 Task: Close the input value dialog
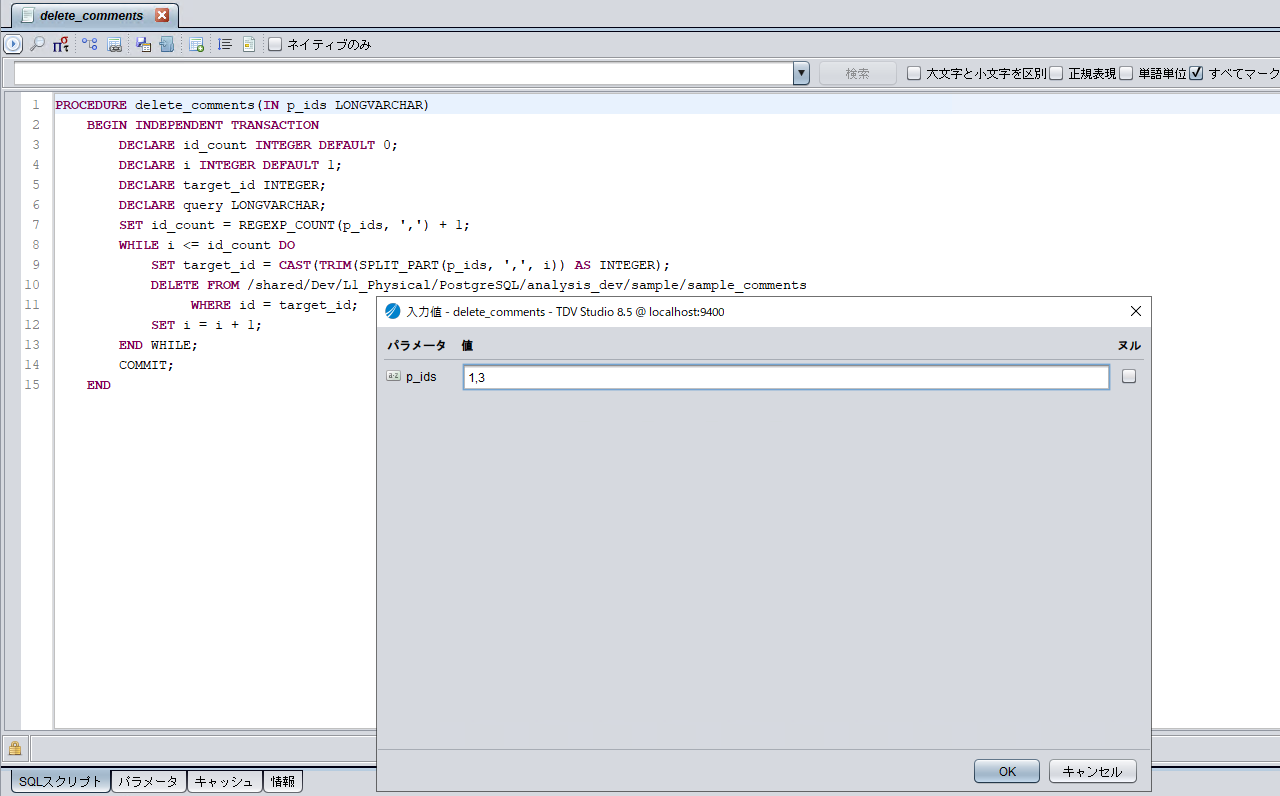1135,312
